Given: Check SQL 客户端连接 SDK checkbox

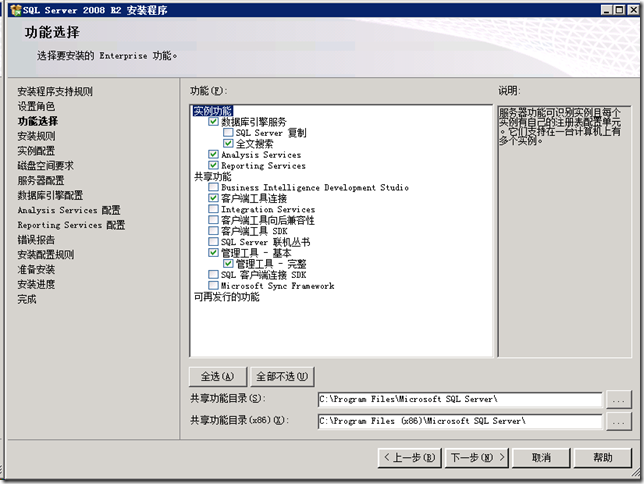Looking at the screenshot, I should [213, 274].
